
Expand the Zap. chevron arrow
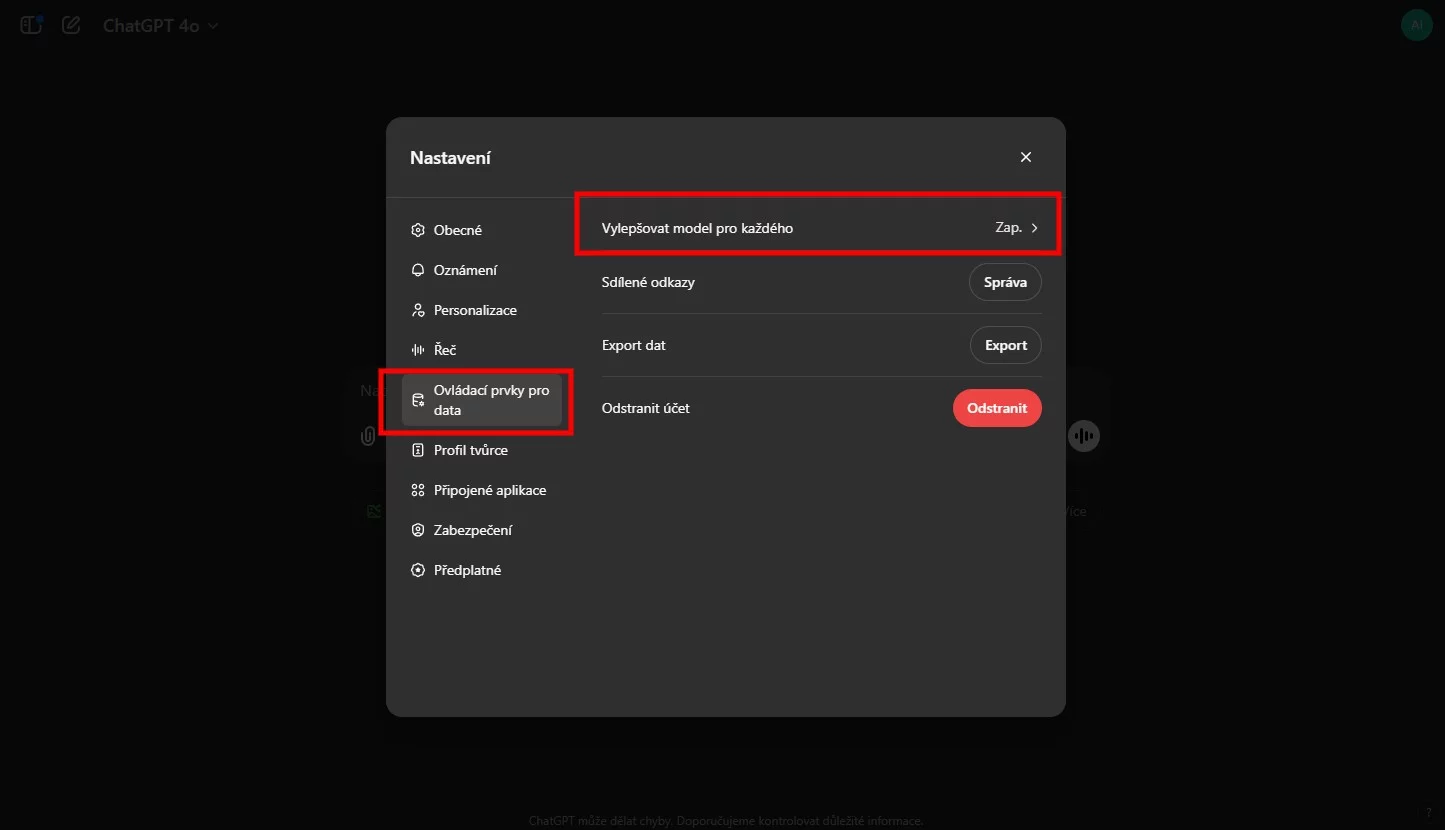1035,228
